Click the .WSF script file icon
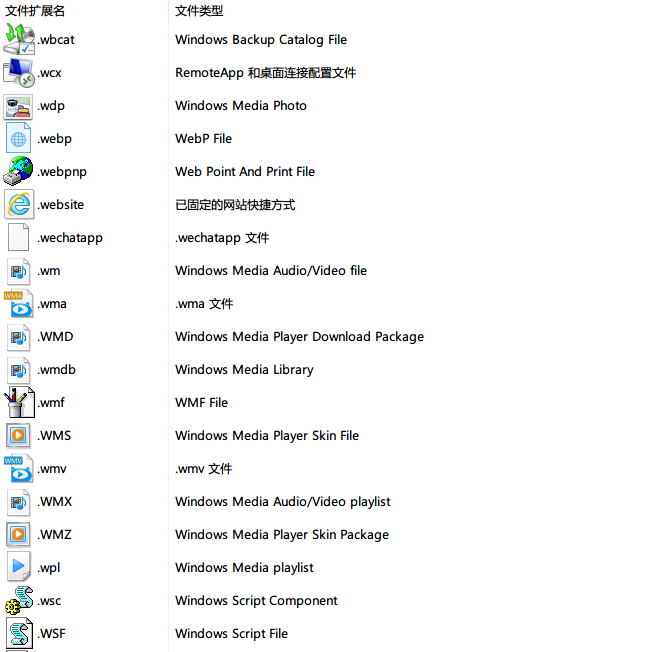This screenshot has width=670, height=652. (x=19, y=633)
